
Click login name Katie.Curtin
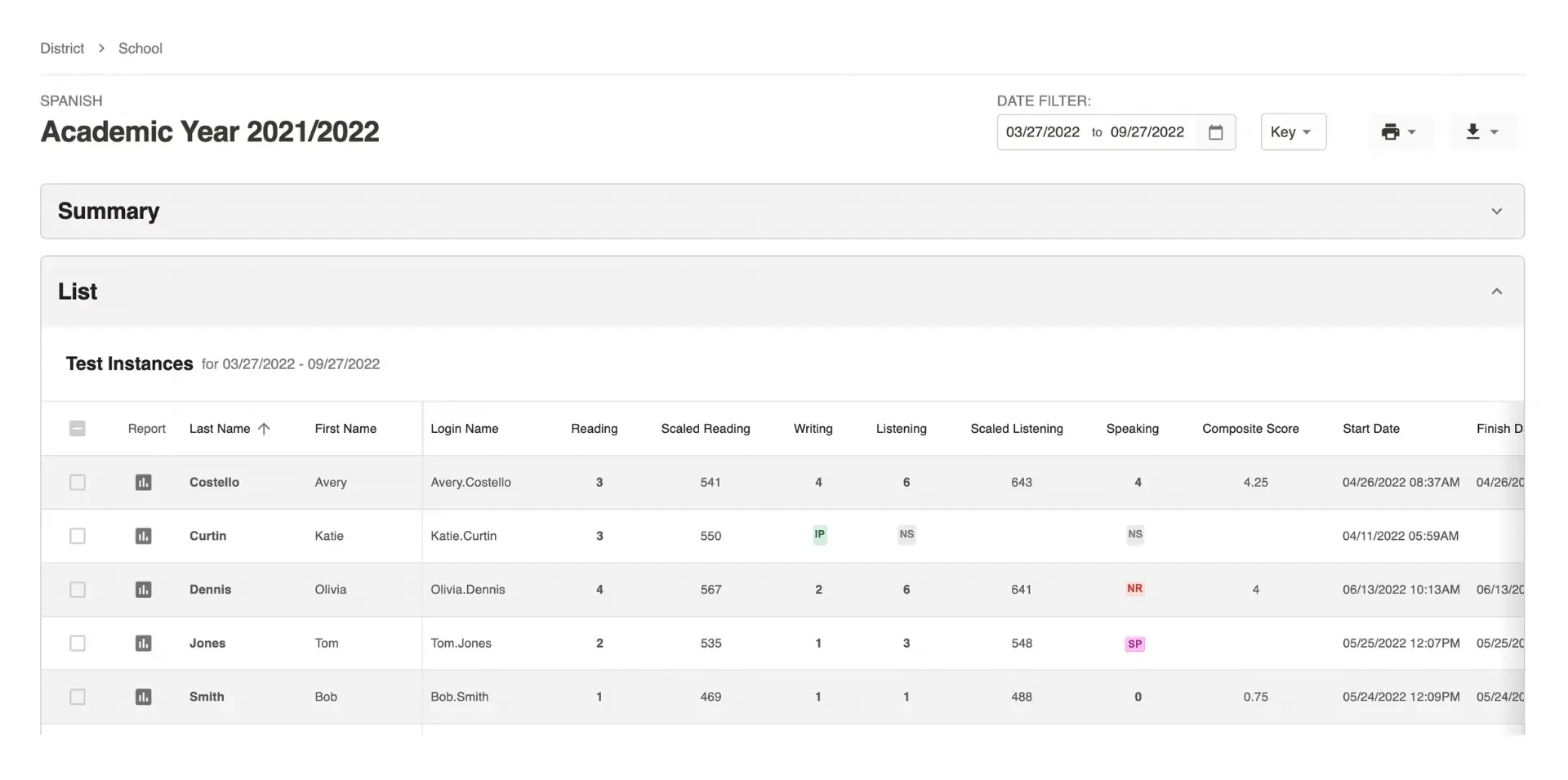pyautogui.click(x=464, y=537)
